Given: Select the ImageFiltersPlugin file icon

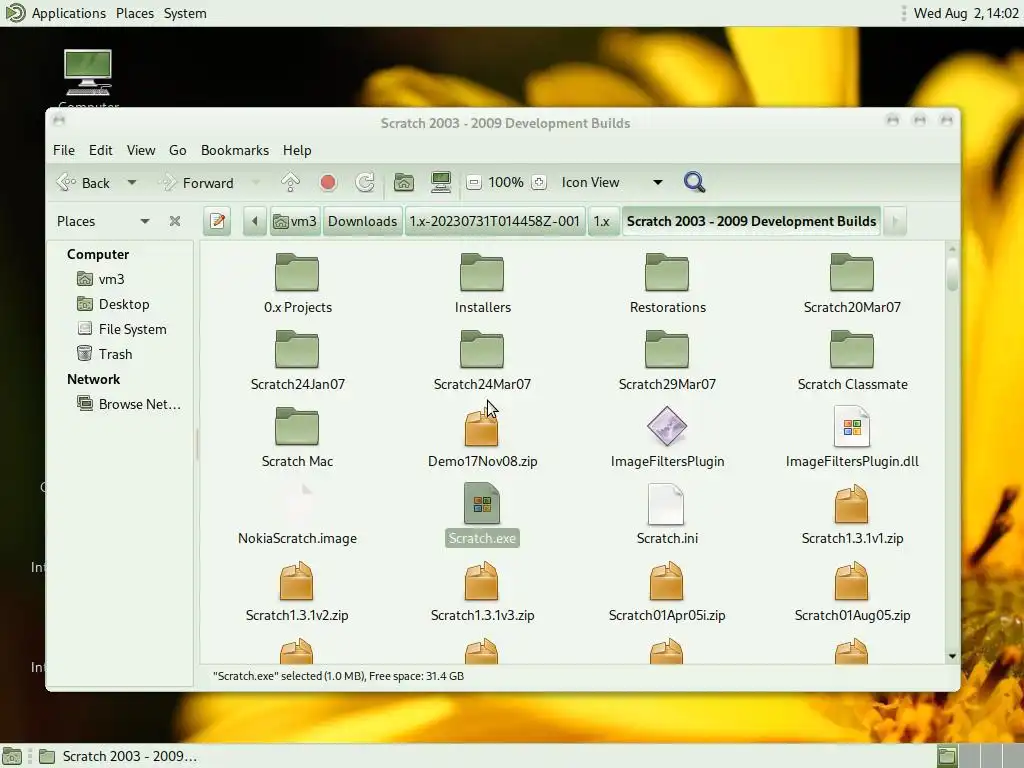Looking at the screenshot, I should coord(667,426).
